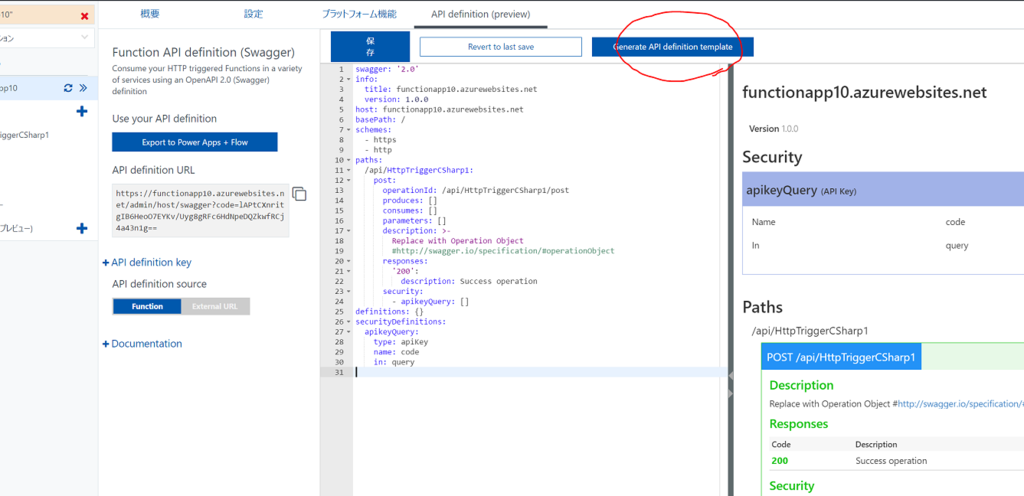Save the API definition with 保存
Viewport: 1024px width, 496px height.
point(370,46)
